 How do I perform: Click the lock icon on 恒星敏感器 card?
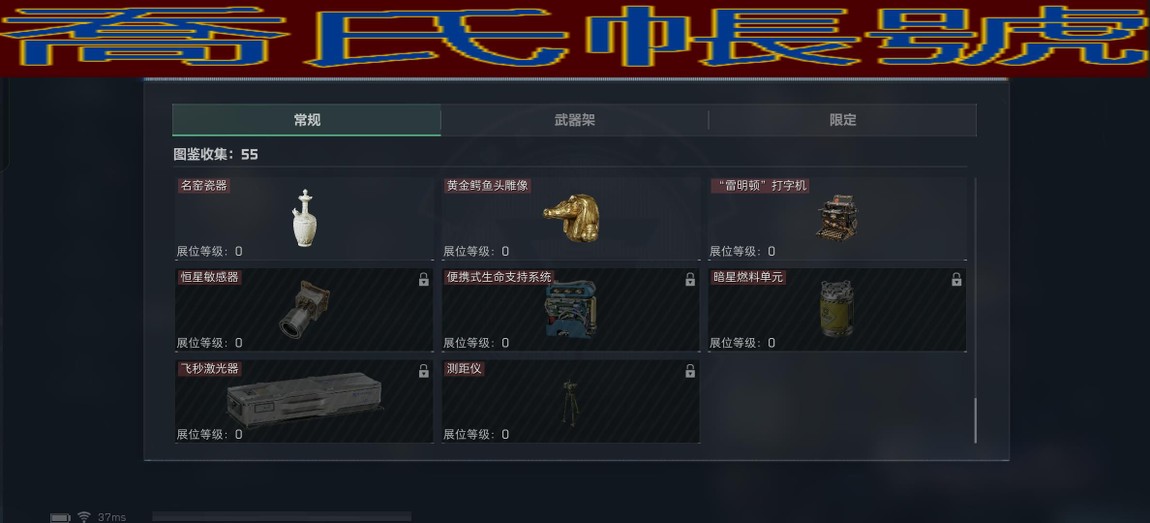(423, 279)
